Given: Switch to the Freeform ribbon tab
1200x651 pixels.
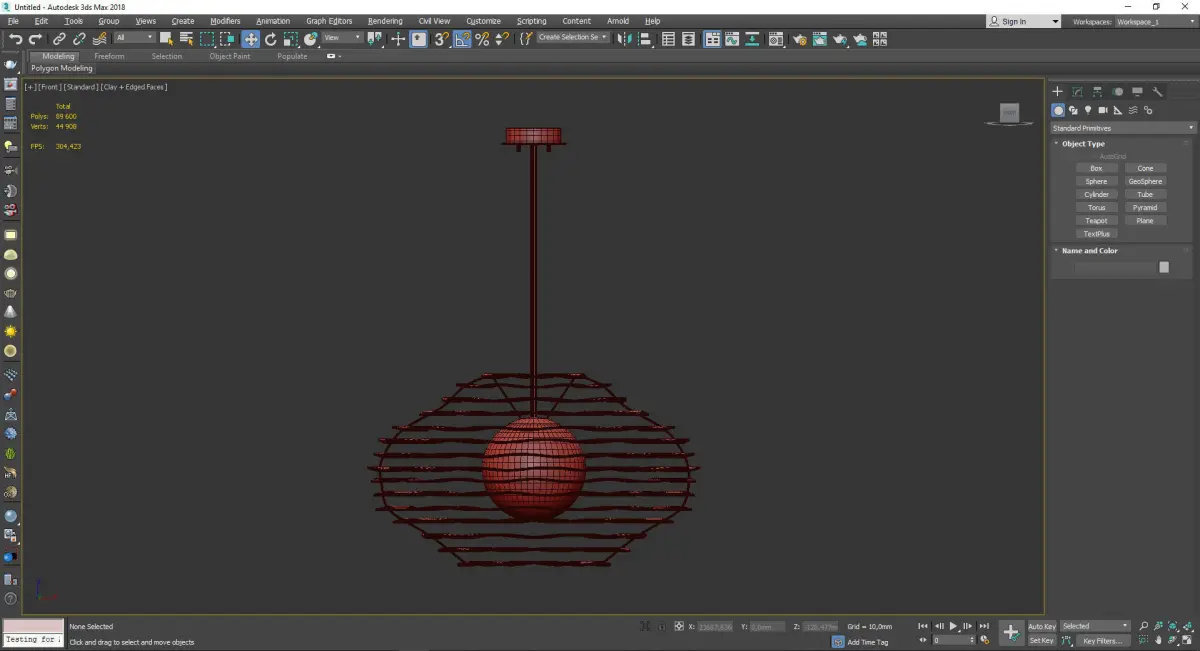Looking at the screenshot, I should (109, 56).
